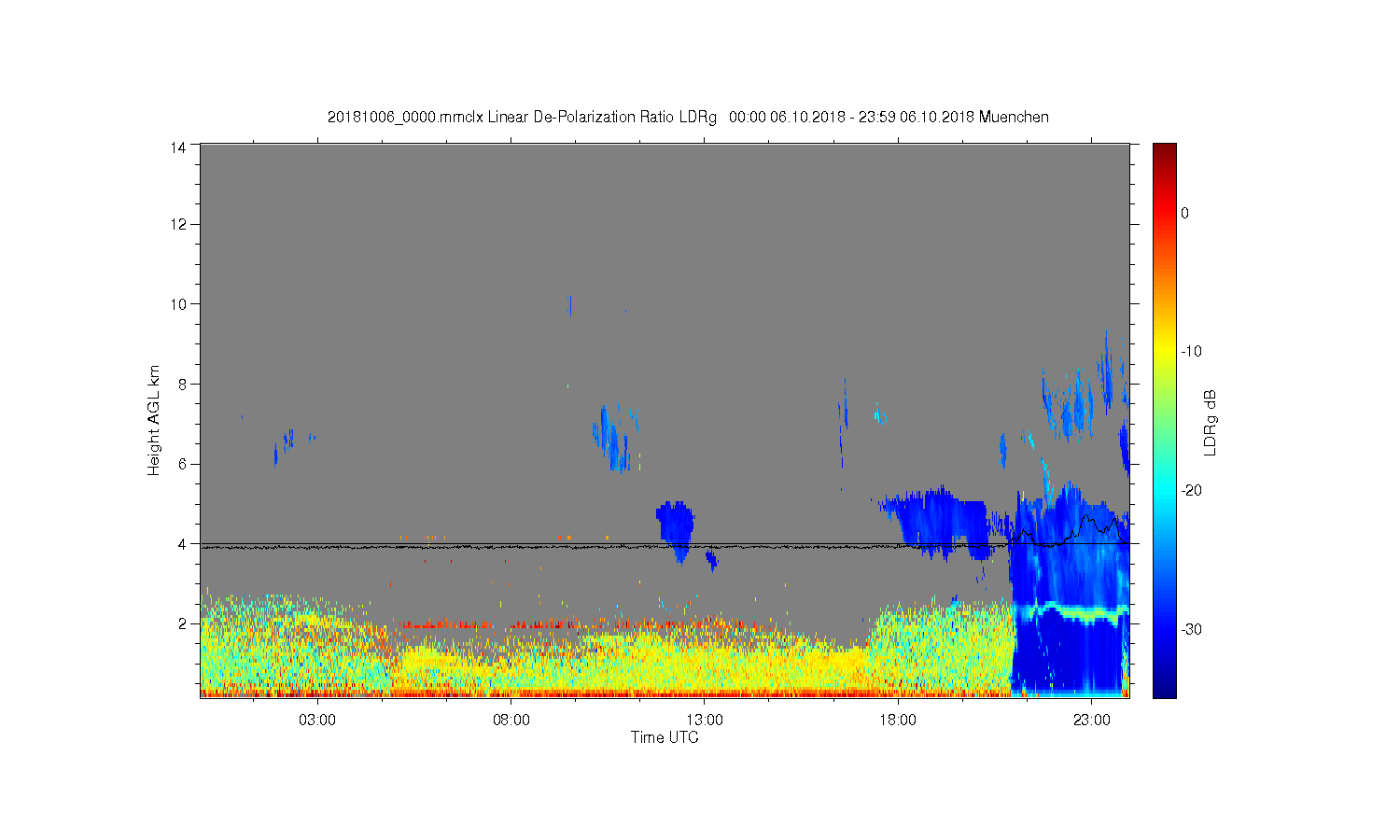Viewport: 1400px width, 840px height.
Task: Click the 23:00 time tick label
Action: pyautogui.click(x=1091, y=721)
